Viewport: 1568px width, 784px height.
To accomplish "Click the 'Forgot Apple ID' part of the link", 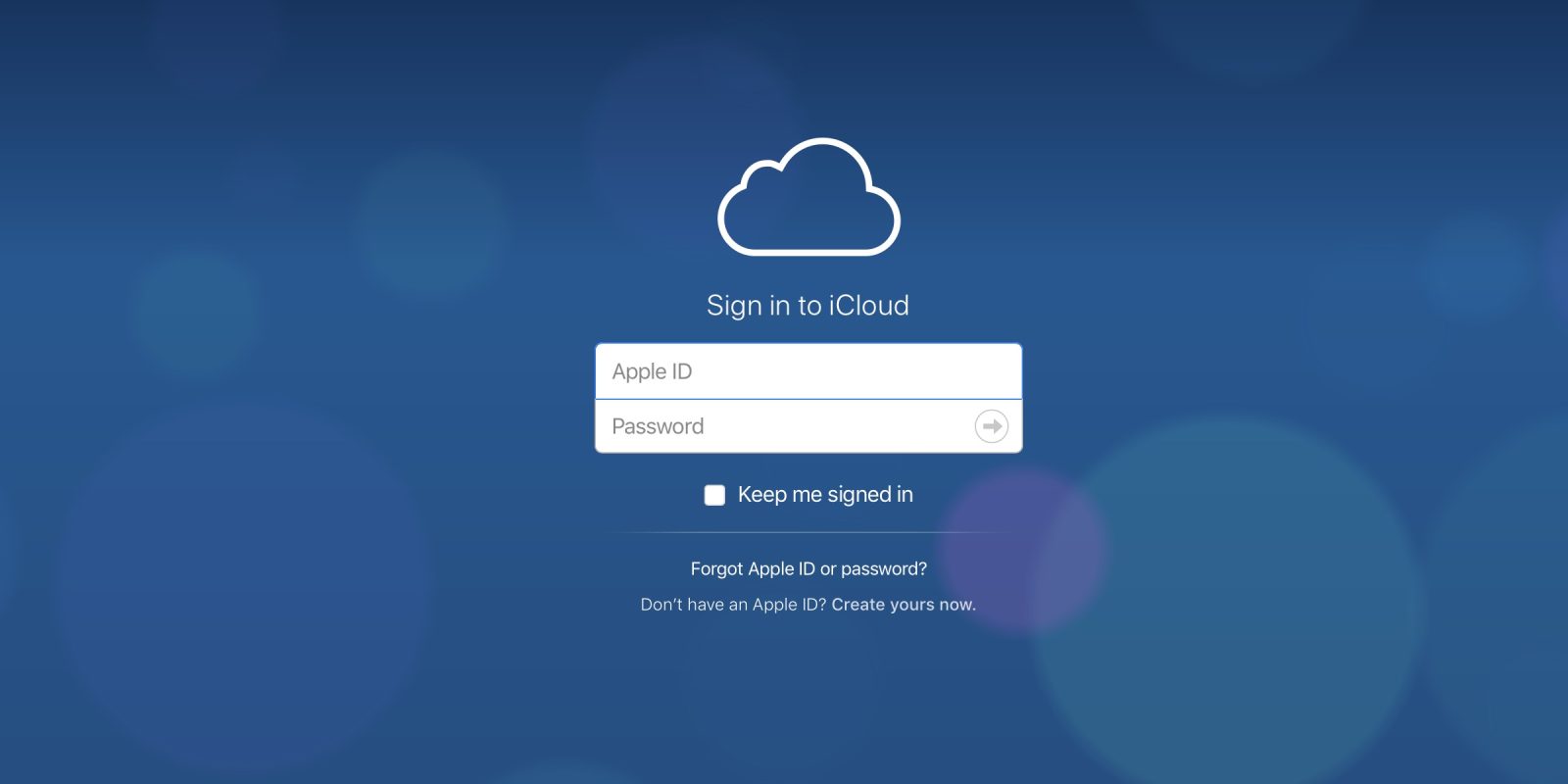I will coord(752,568).
